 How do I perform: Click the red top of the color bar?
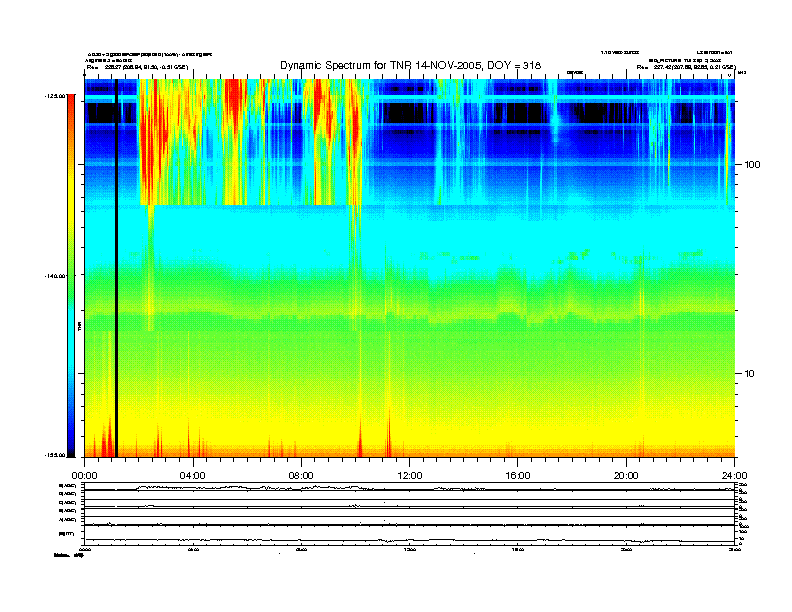pyautogui.click(x=71, y=101)
